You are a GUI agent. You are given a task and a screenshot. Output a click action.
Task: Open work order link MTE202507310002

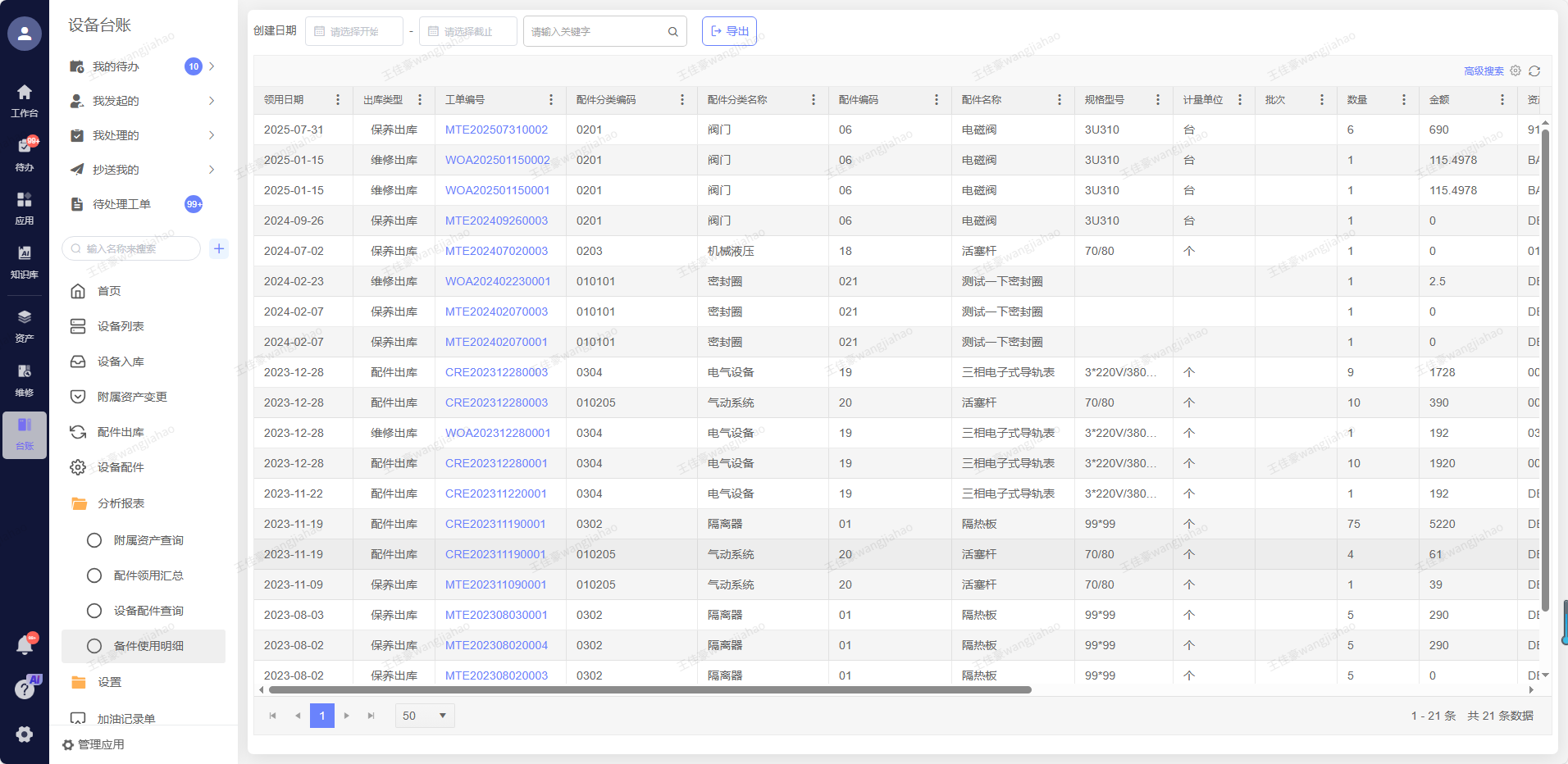coord(496,130)
